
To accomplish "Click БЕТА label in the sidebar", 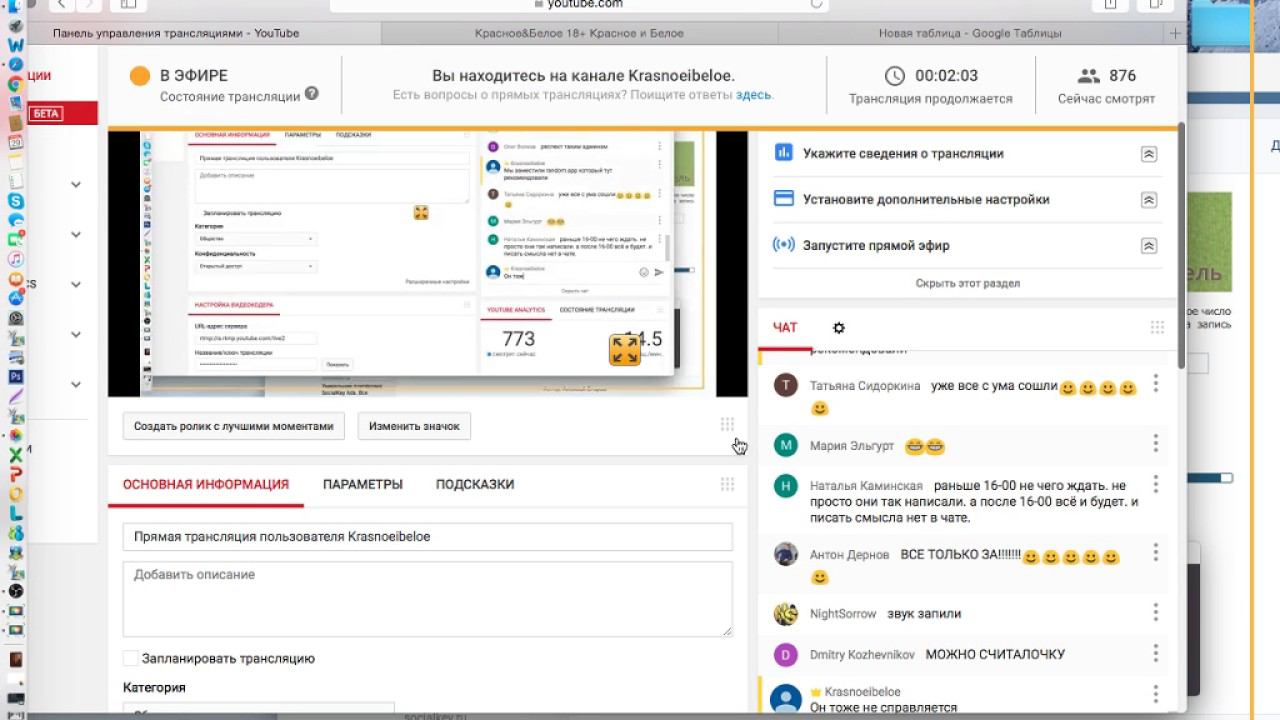I will 46,113.
